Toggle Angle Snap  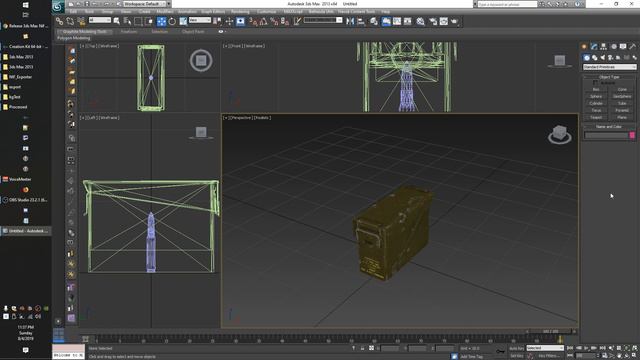(x=264, y=21)
